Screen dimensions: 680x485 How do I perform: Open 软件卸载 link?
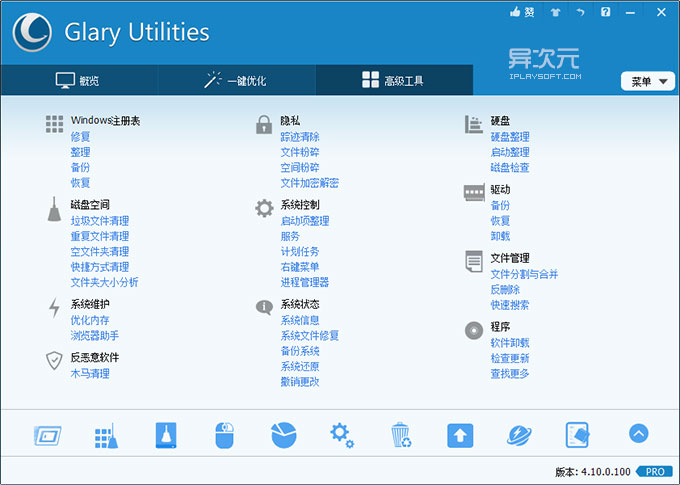(x=510, y=343)
